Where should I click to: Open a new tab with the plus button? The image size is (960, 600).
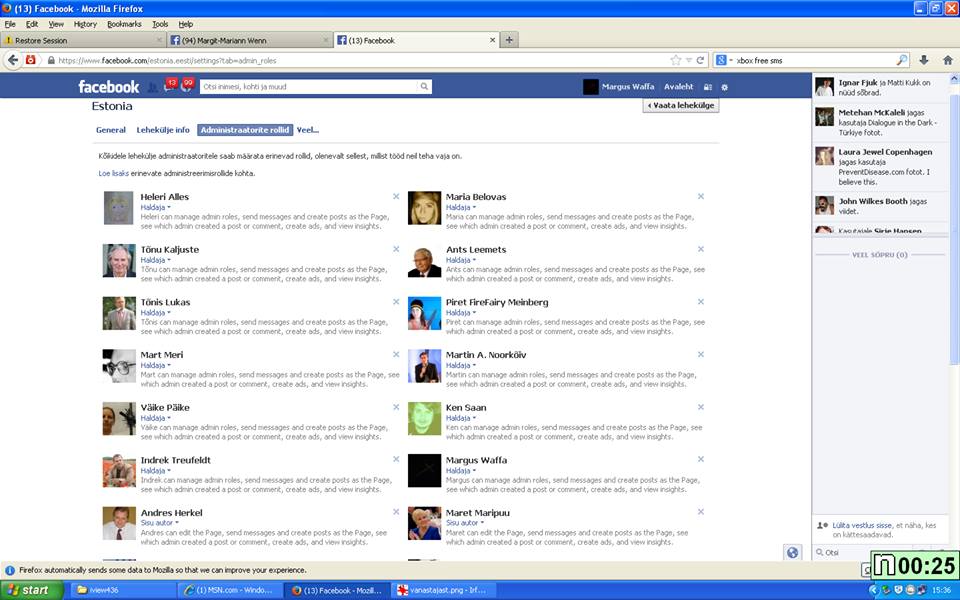click(509, 40)
